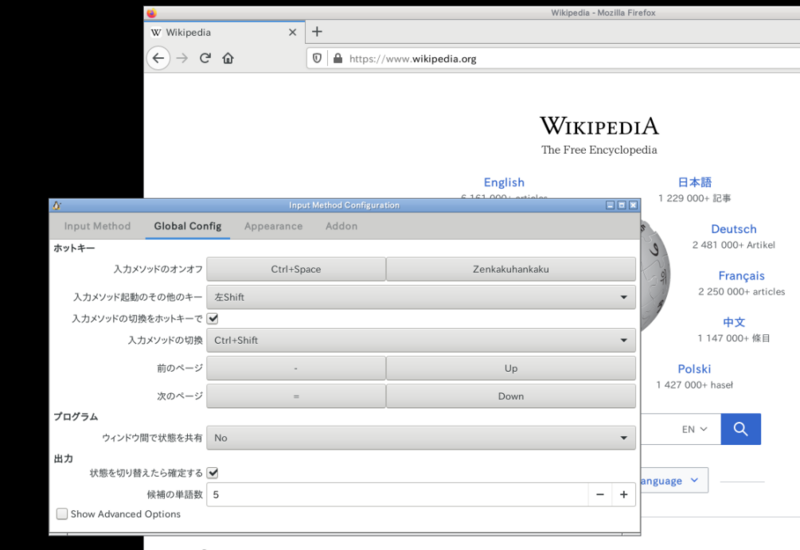Click the Firefox forward arrow
Viewport: 800px width, 550px height.
[182, 58]
